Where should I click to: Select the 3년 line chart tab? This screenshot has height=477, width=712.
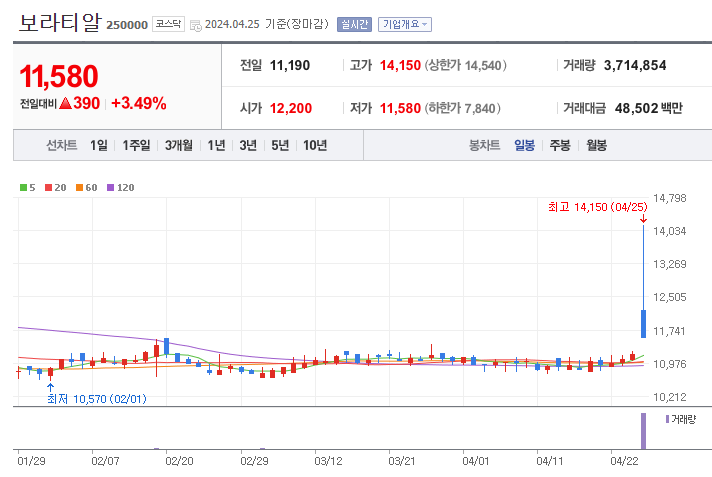[248, 145]
